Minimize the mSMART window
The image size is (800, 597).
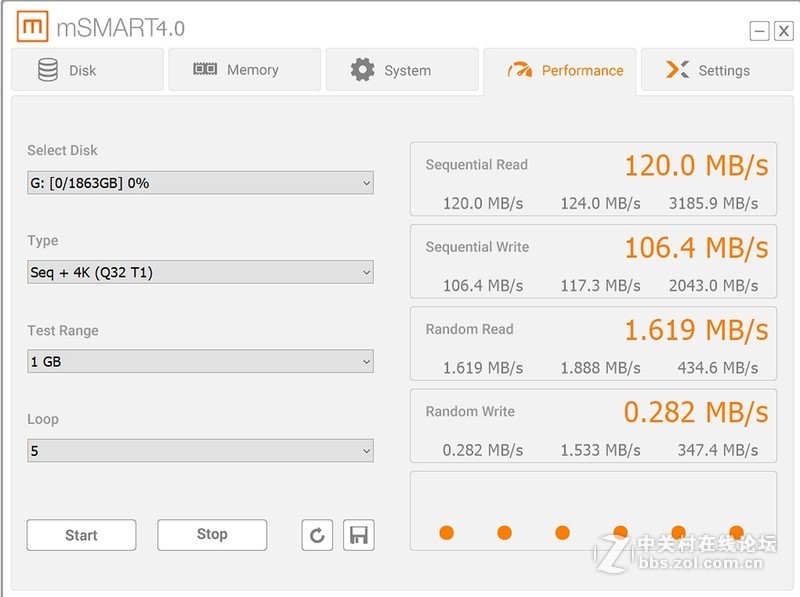pyautogui.click(x=760, y=31)
